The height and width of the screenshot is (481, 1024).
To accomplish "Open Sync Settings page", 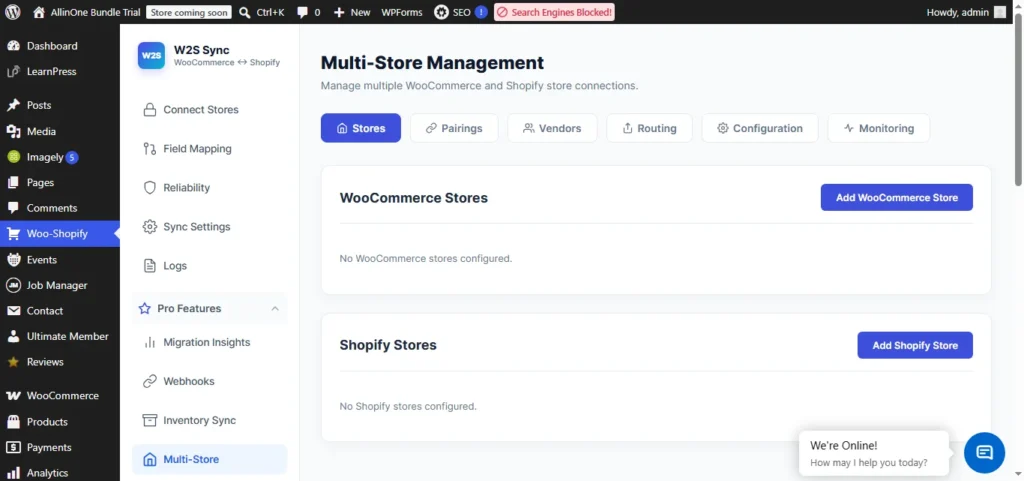I will (x=210, y=227).
